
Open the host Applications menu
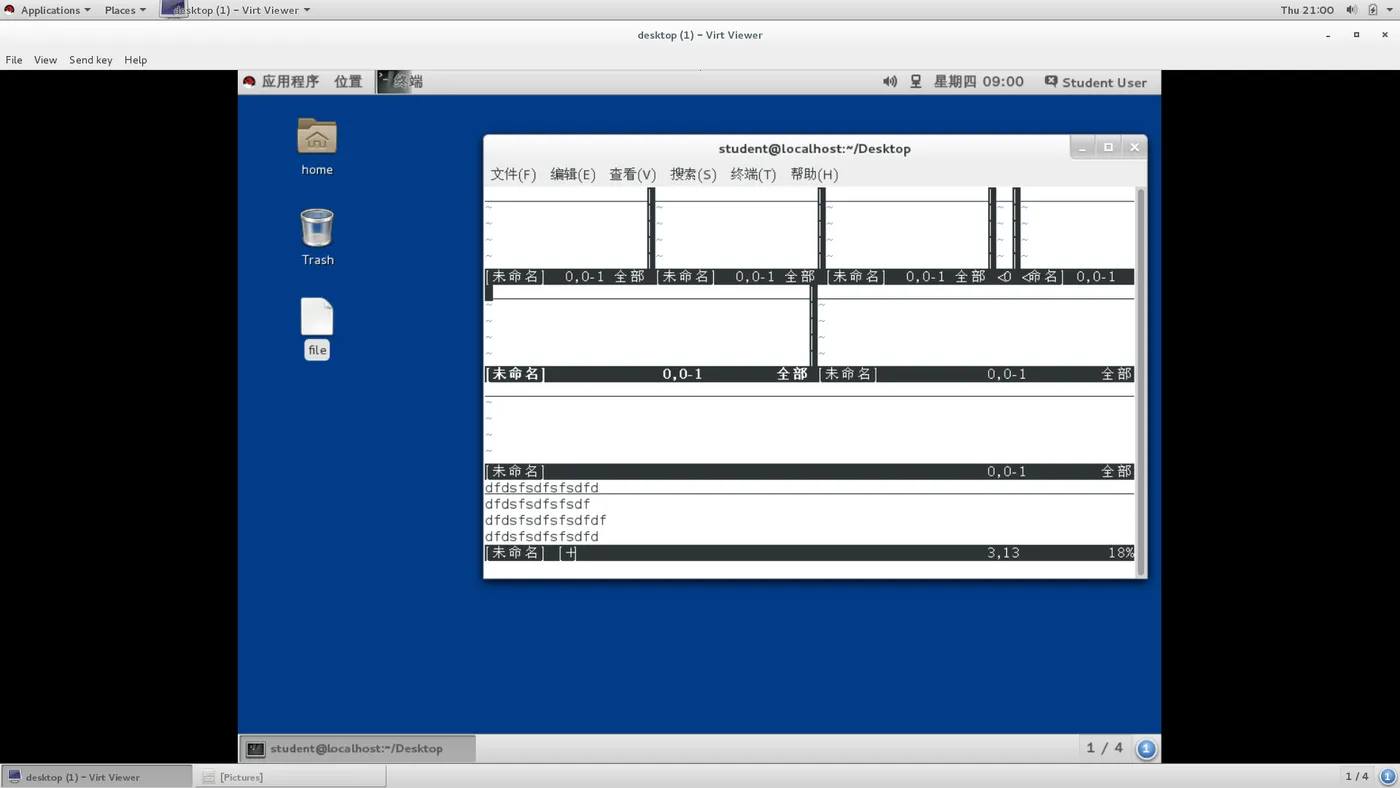pyautogui.click(x=48, y=10)
